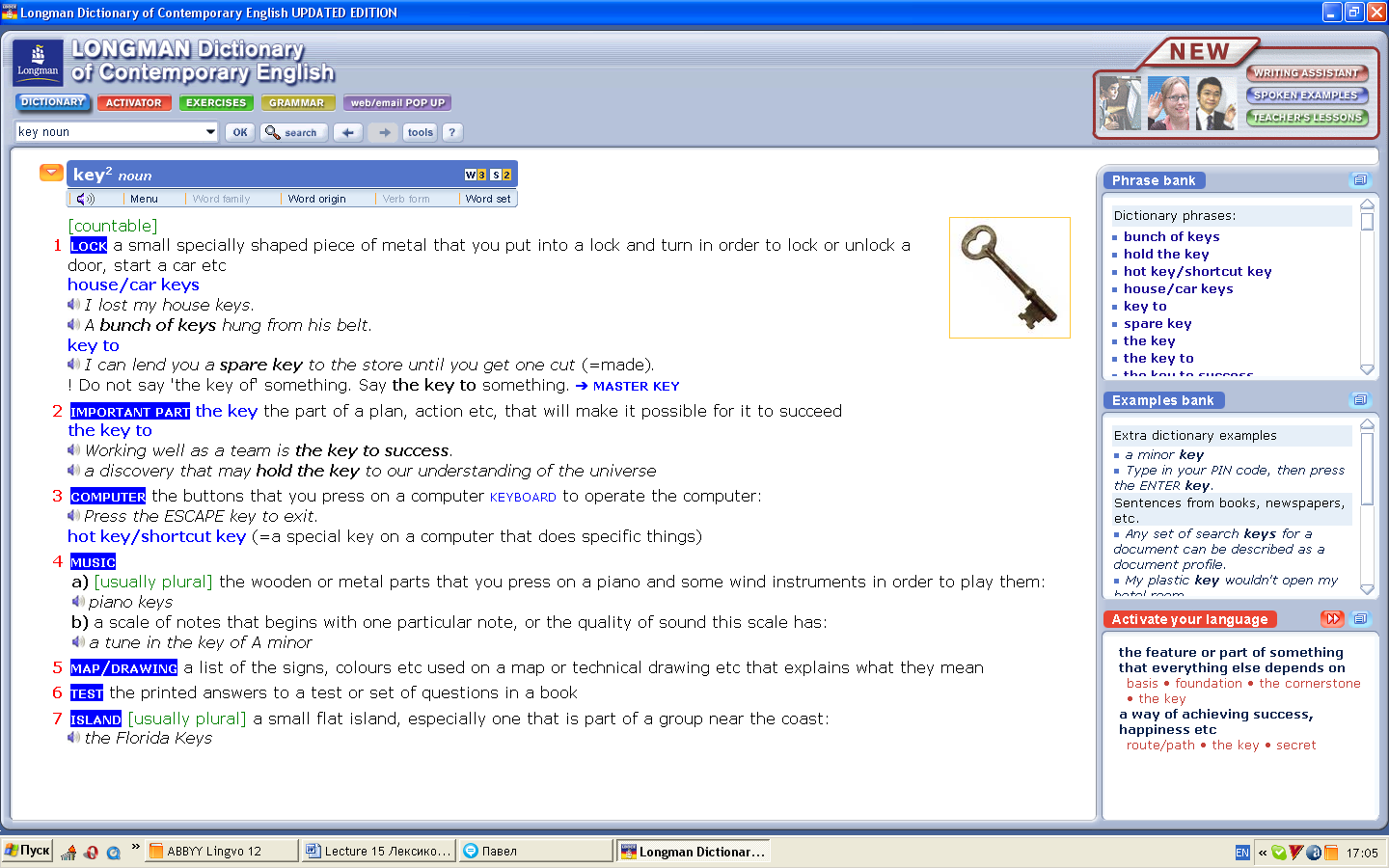Follow the KEYBOARD cross-reference link
This screenshot has height=868, width=1389.
point(523,498)
